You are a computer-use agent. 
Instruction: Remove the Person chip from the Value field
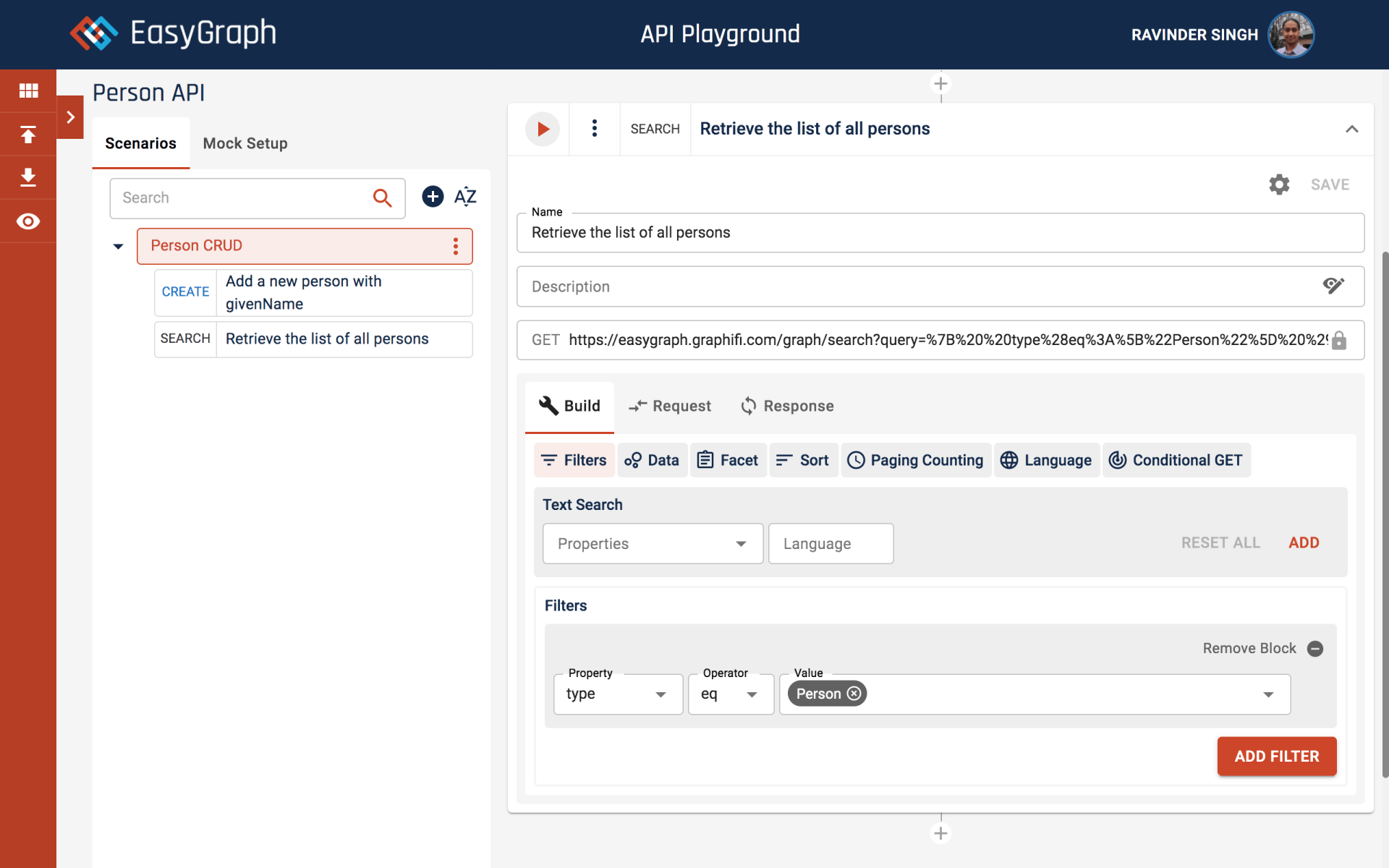click(854, 694)
